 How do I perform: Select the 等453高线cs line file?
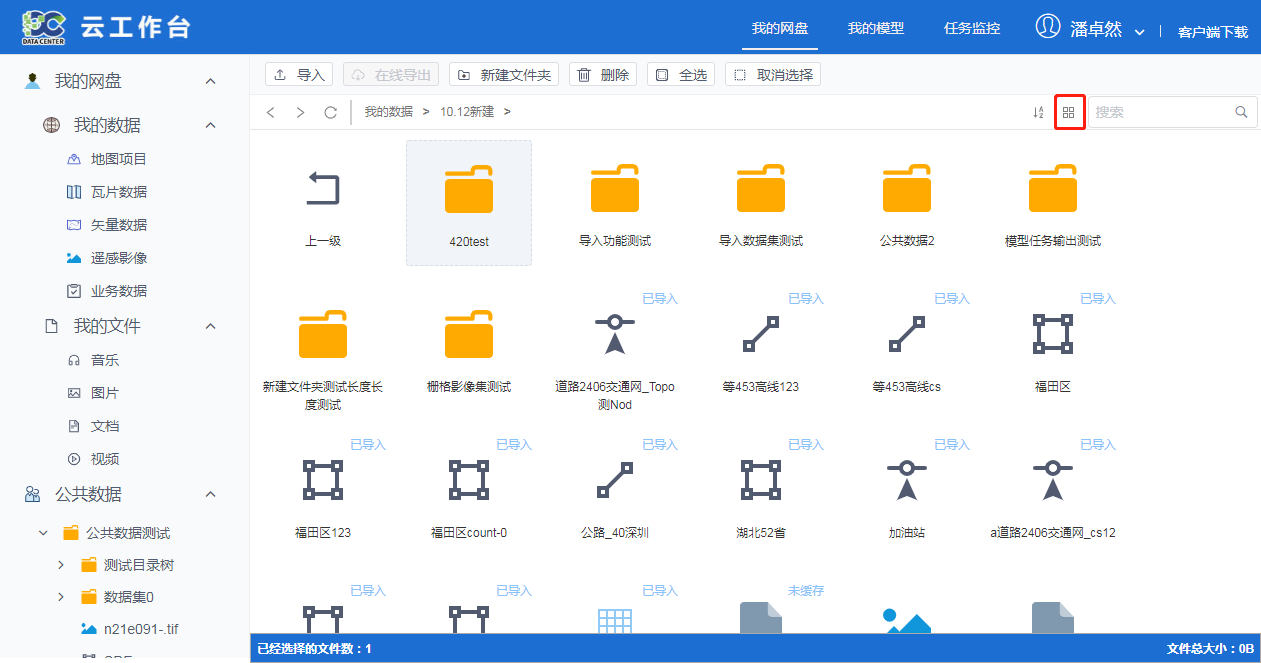[907, 334]
